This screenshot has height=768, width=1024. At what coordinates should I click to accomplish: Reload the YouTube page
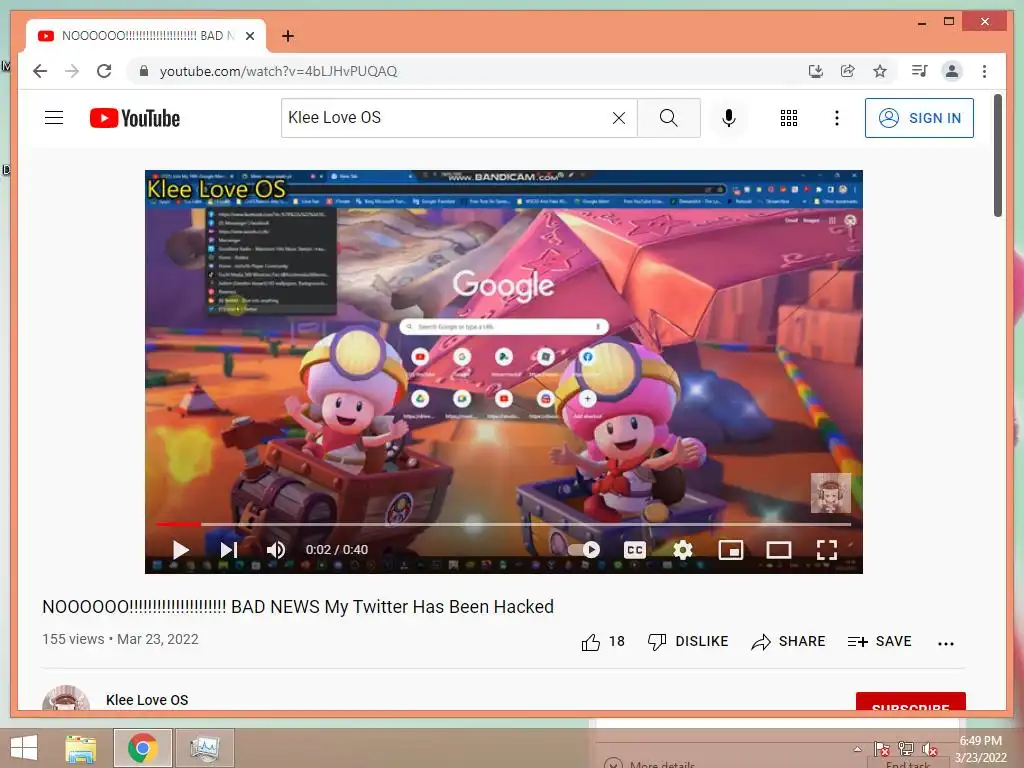click(x=104, y=71)
